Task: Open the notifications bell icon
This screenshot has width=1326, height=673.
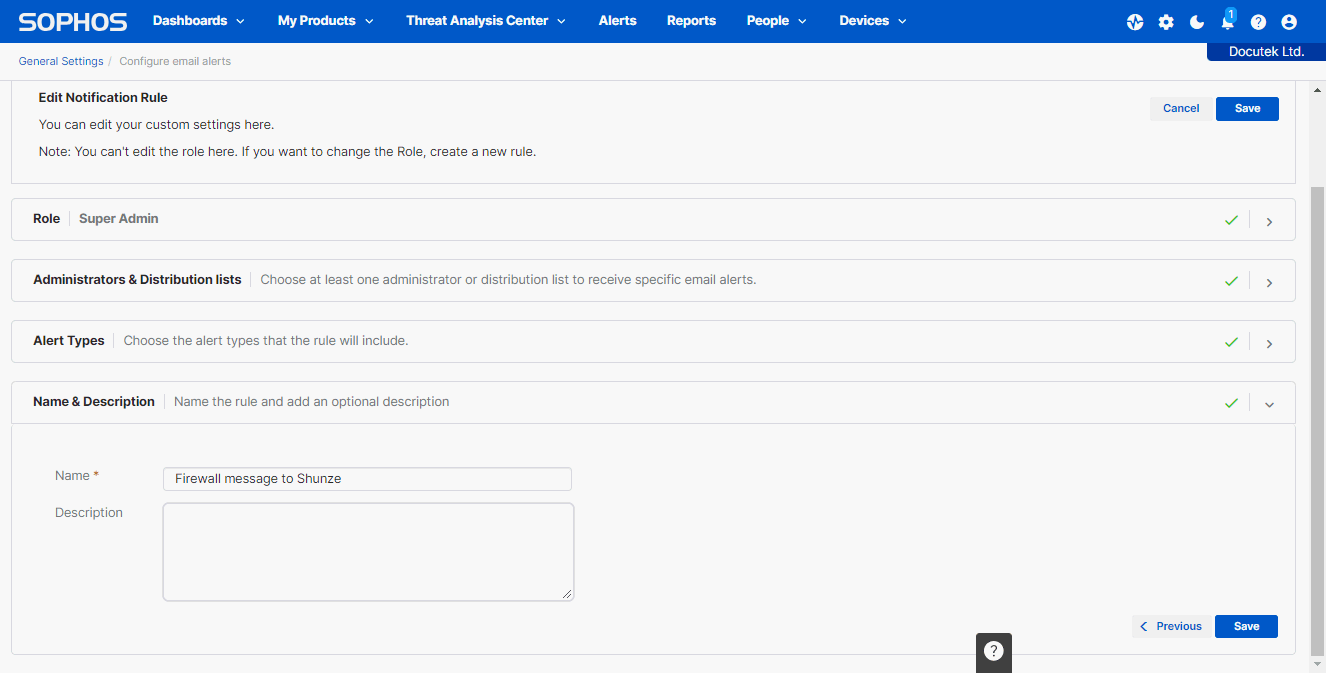Action: click(x=1228, y=21)
